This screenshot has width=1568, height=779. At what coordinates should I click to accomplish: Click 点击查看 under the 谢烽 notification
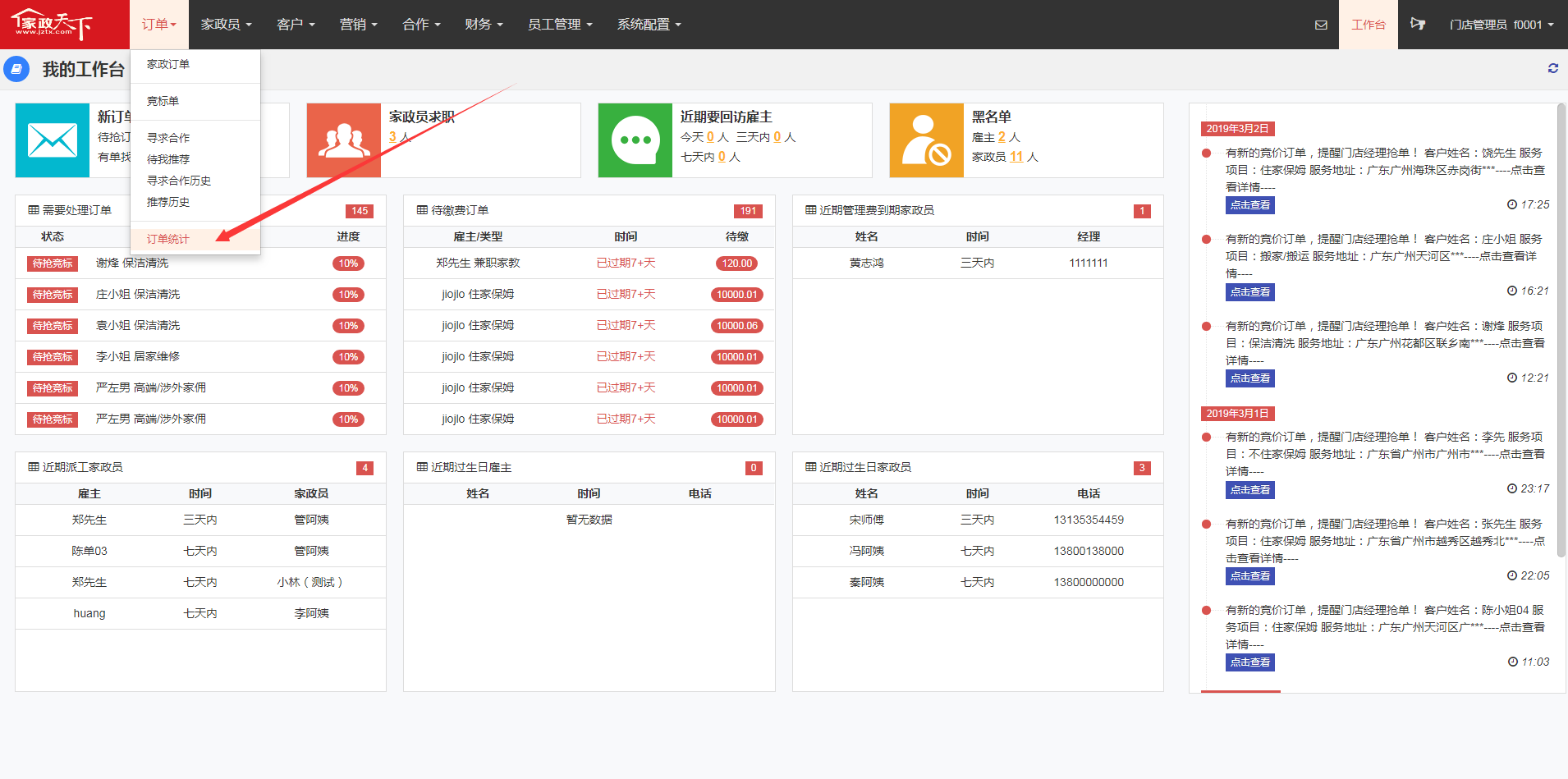1250,378
